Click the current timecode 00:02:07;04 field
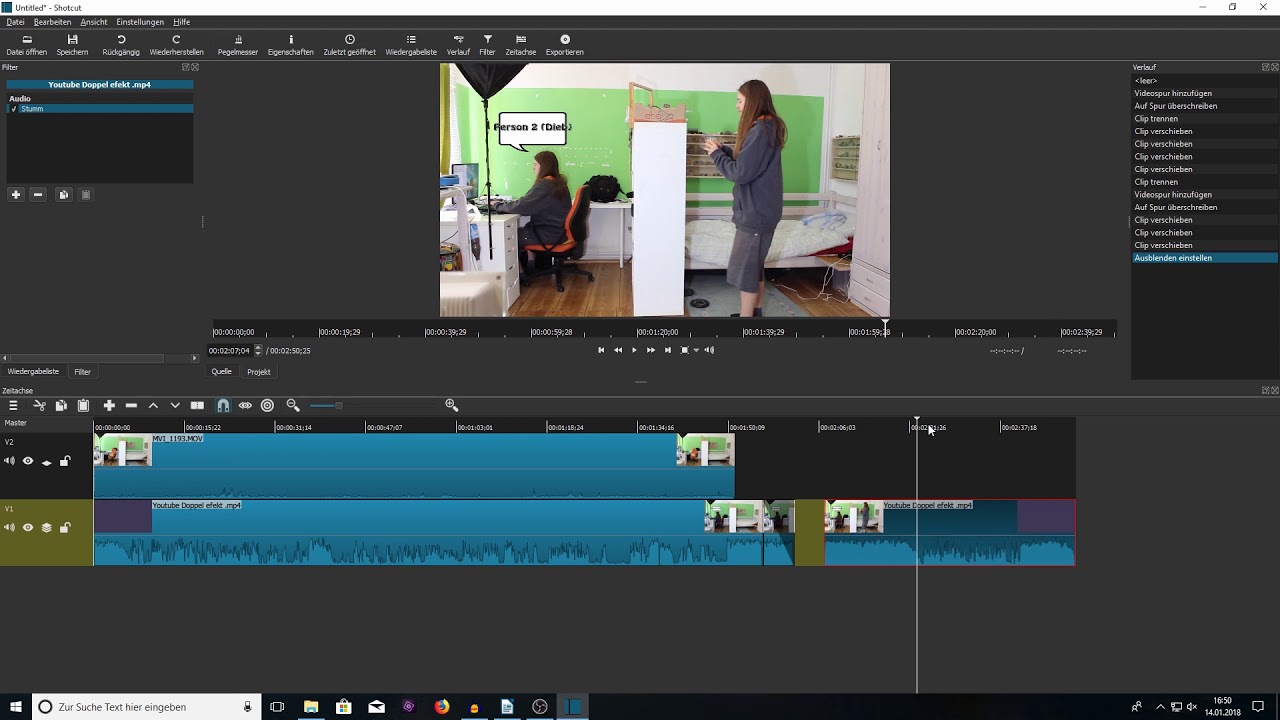This screenshot has height=720, width=1280. click(230, 351)
